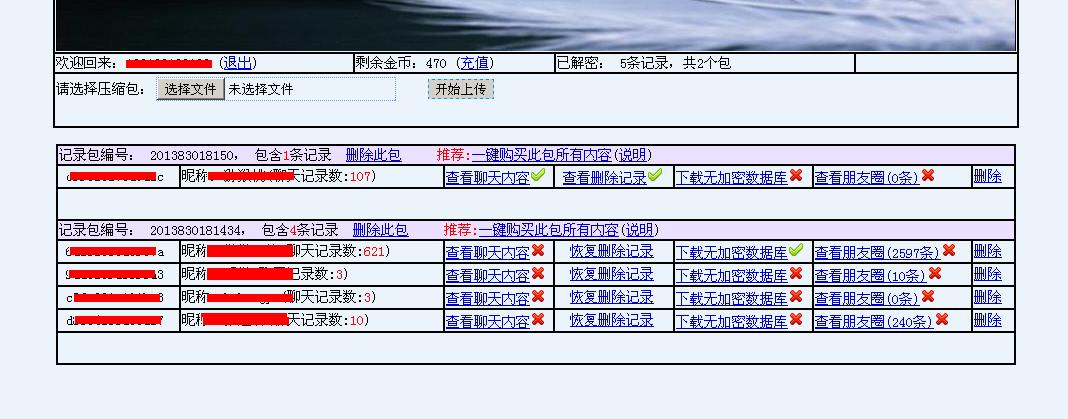Click red X beside 查看朋友圈(10条)

point(934,274)
